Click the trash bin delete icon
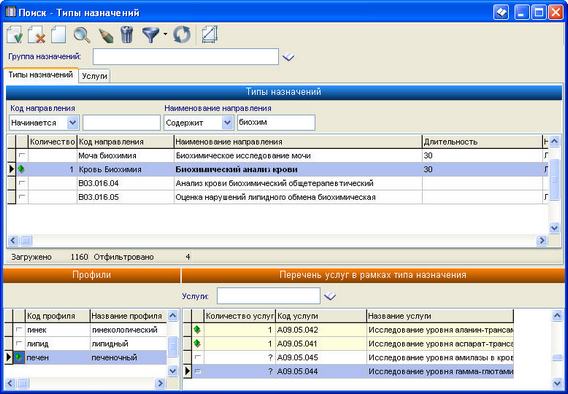 [x=127, y=35]
